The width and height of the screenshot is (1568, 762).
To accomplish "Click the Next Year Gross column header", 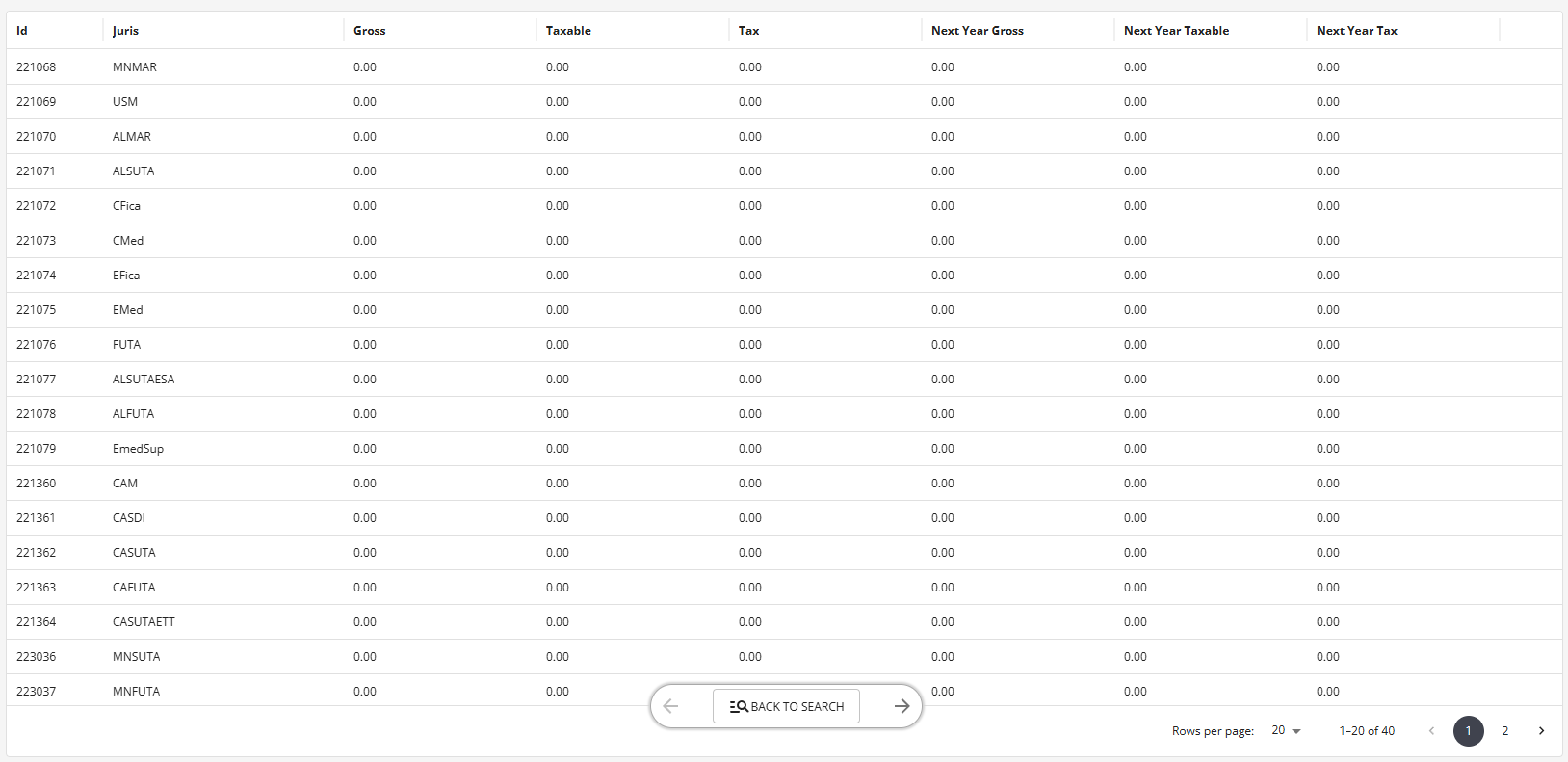I will [x=977, y=31].
